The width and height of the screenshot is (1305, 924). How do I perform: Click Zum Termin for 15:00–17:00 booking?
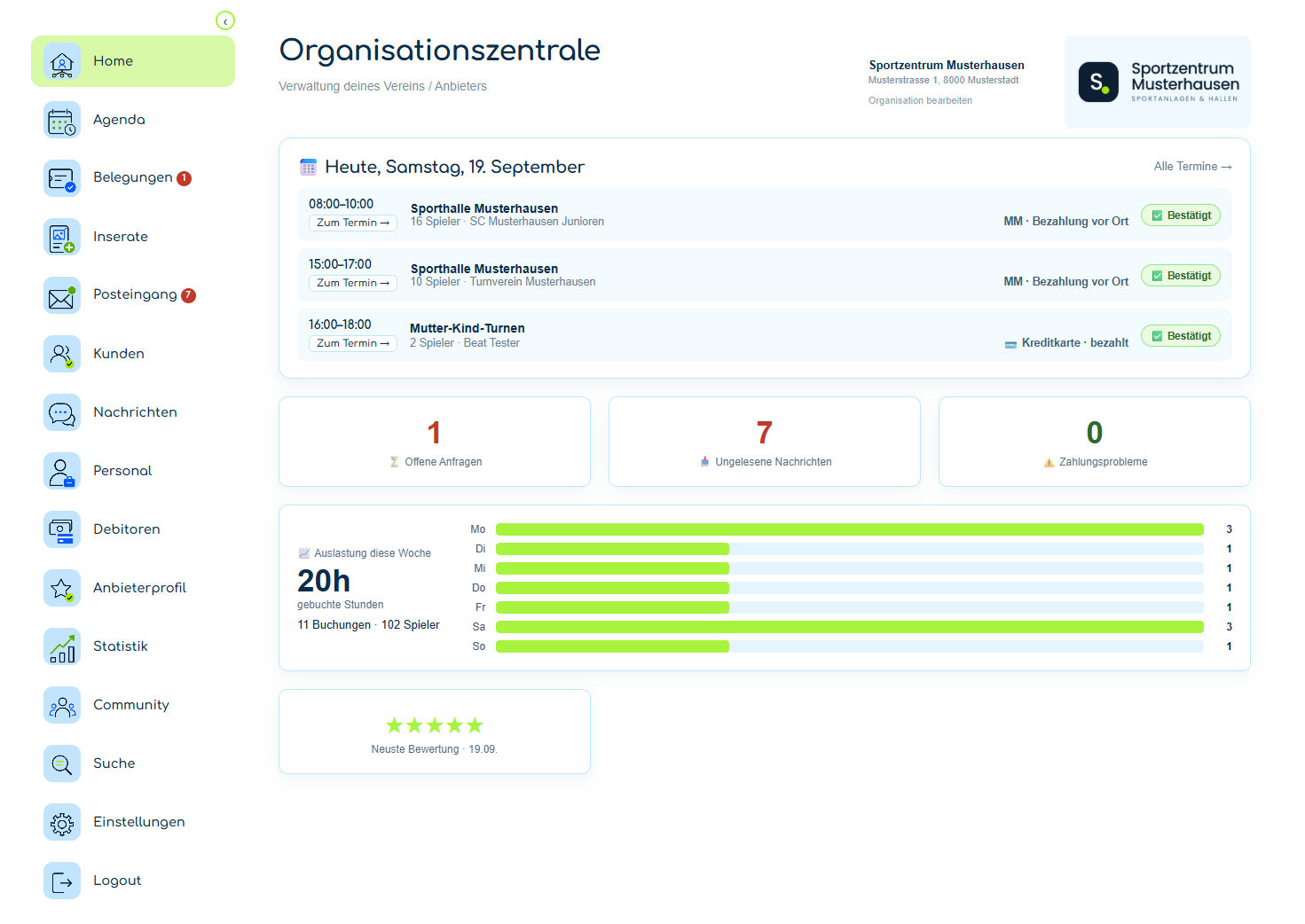353,283
